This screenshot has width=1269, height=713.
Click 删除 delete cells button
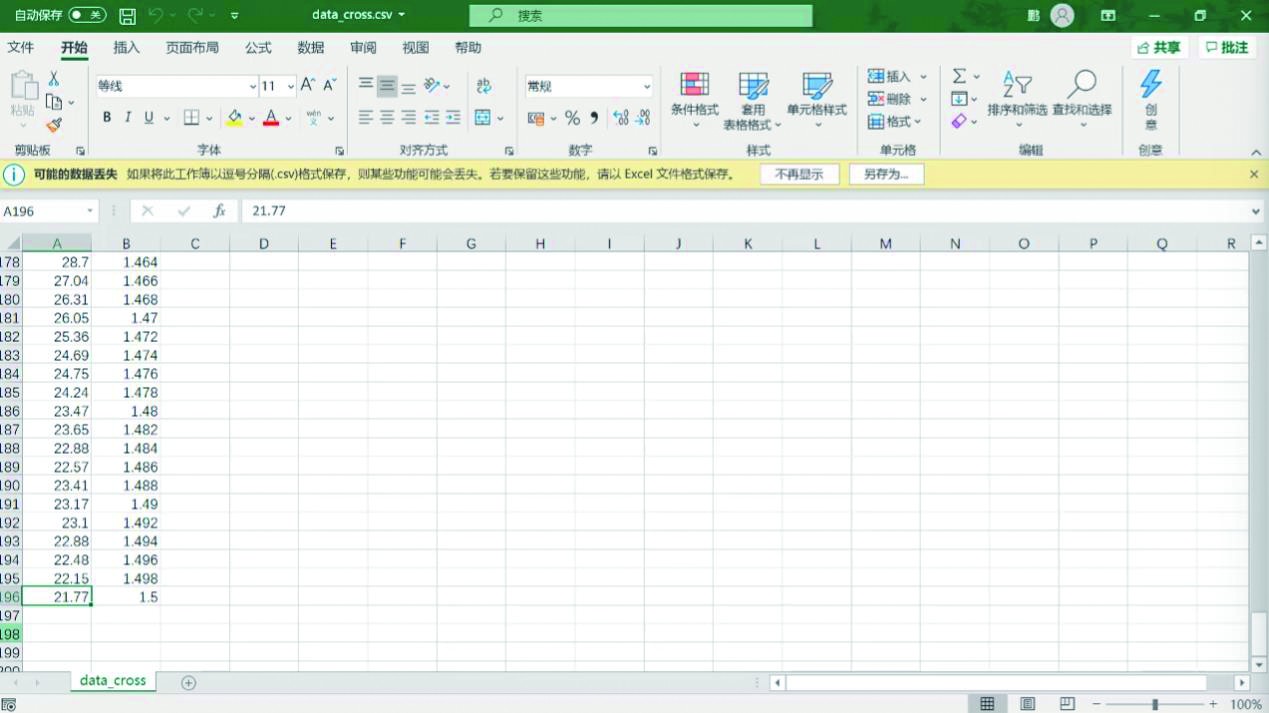pyautogui.click(x=889, y=99)
